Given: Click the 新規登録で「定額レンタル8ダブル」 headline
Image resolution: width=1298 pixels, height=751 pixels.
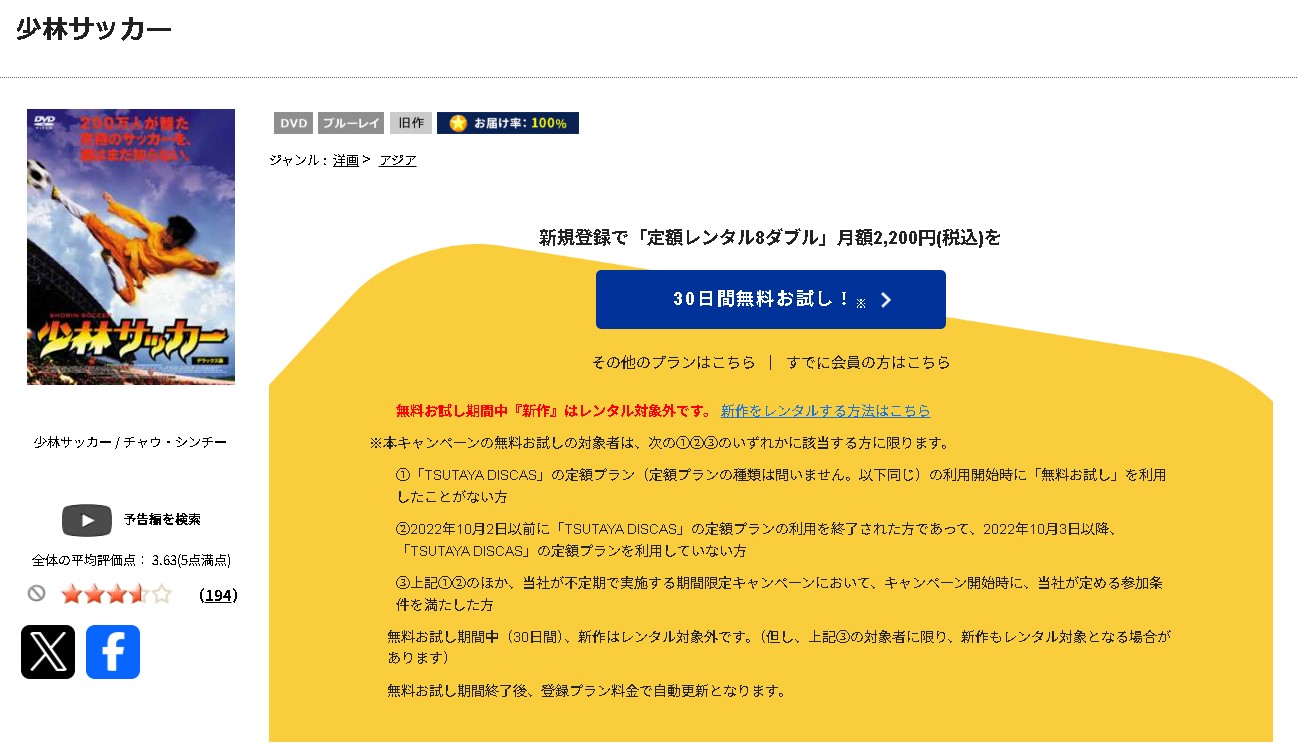Looking at the screenshot, I should [770, 237].
